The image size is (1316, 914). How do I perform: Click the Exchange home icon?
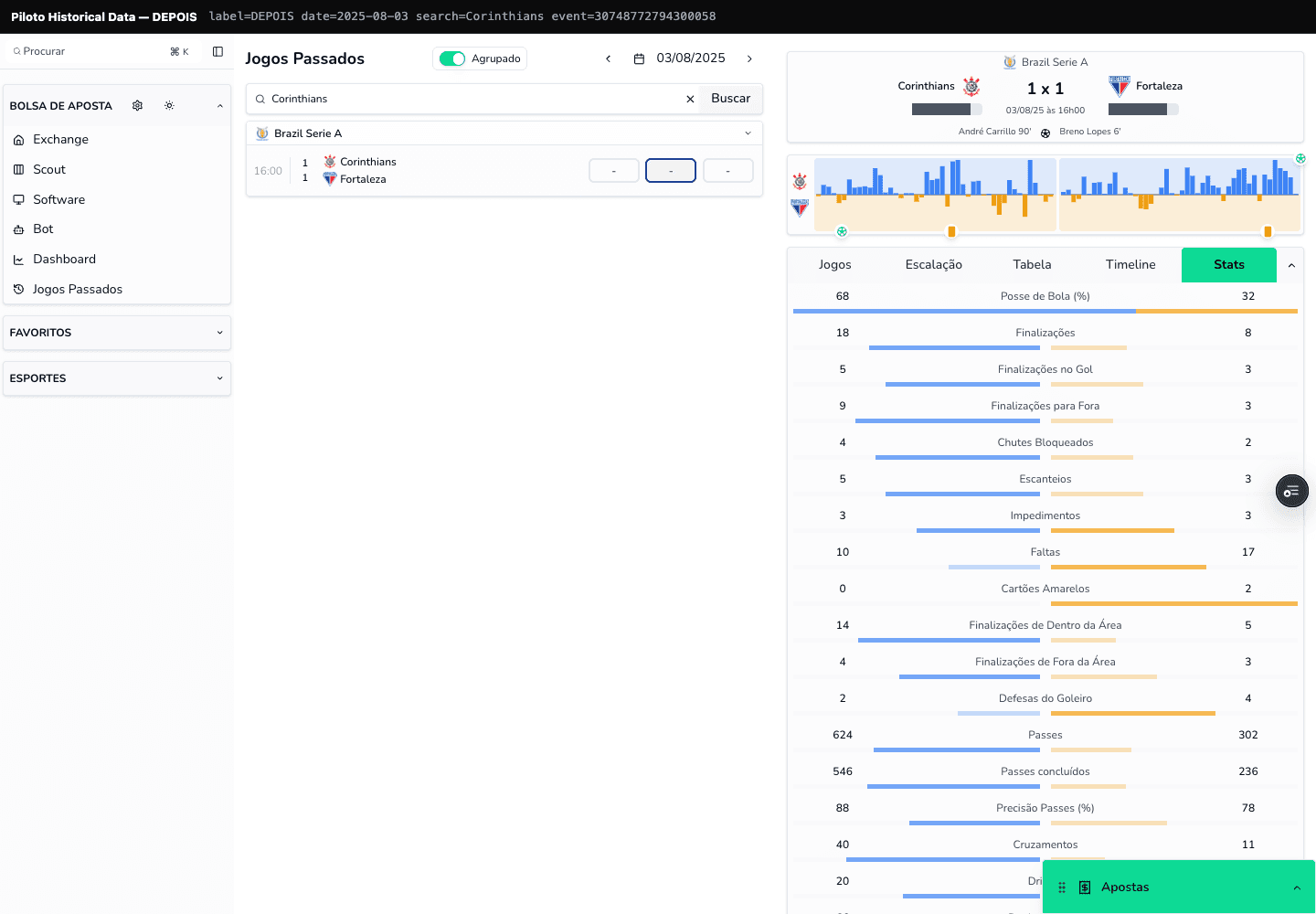(x=18, y=140)
